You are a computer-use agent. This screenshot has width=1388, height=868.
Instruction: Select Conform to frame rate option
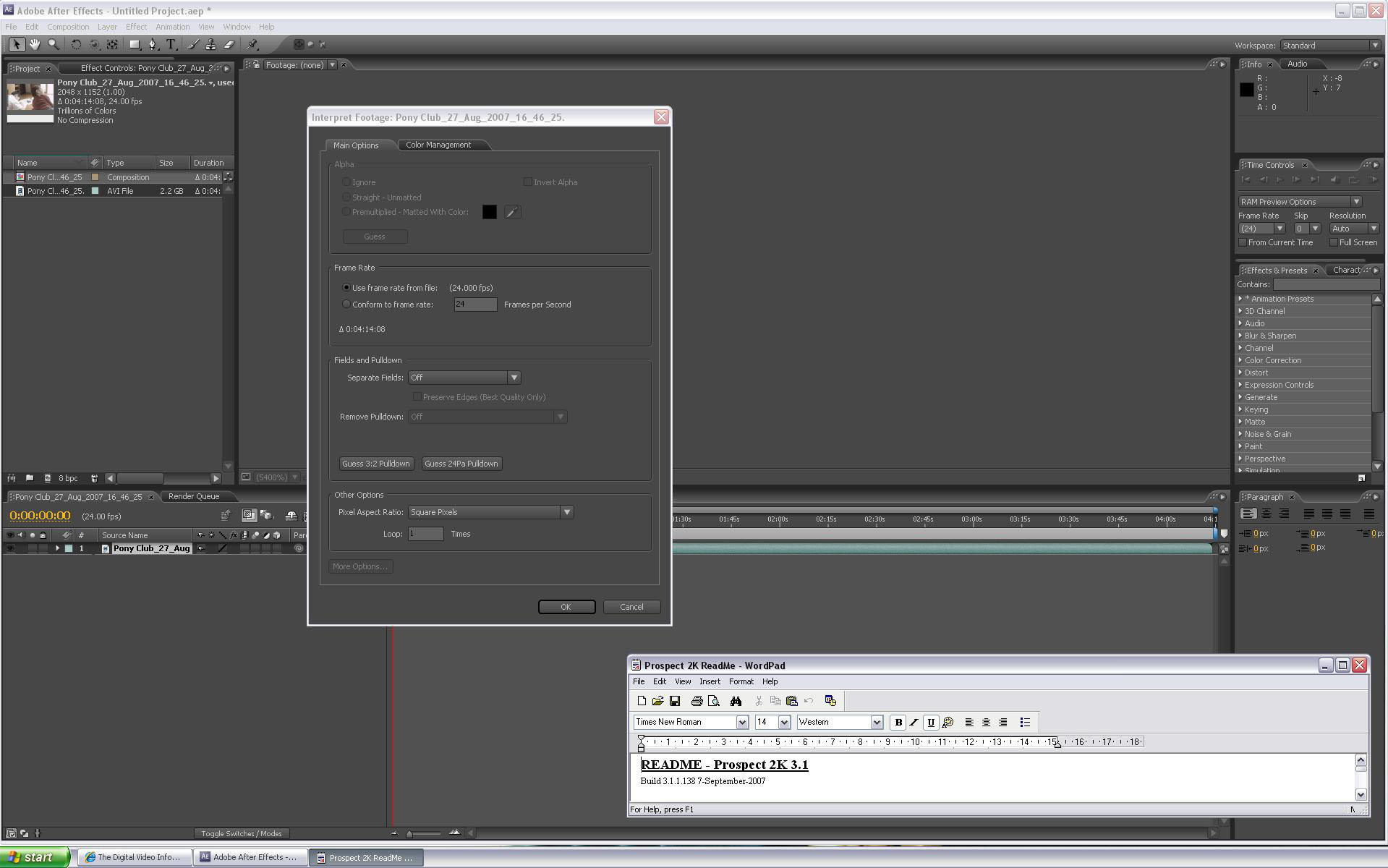click(346, 305)
